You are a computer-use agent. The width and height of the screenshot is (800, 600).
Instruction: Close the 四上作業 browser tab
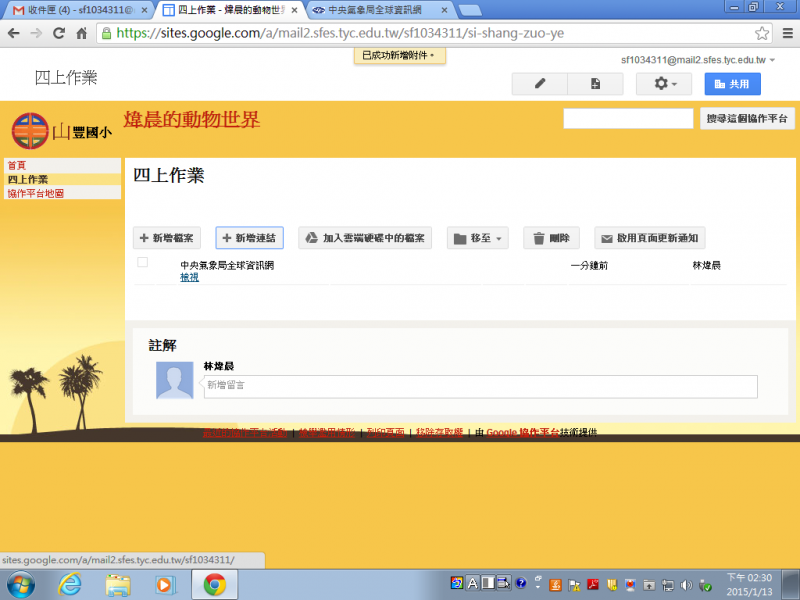294,10
